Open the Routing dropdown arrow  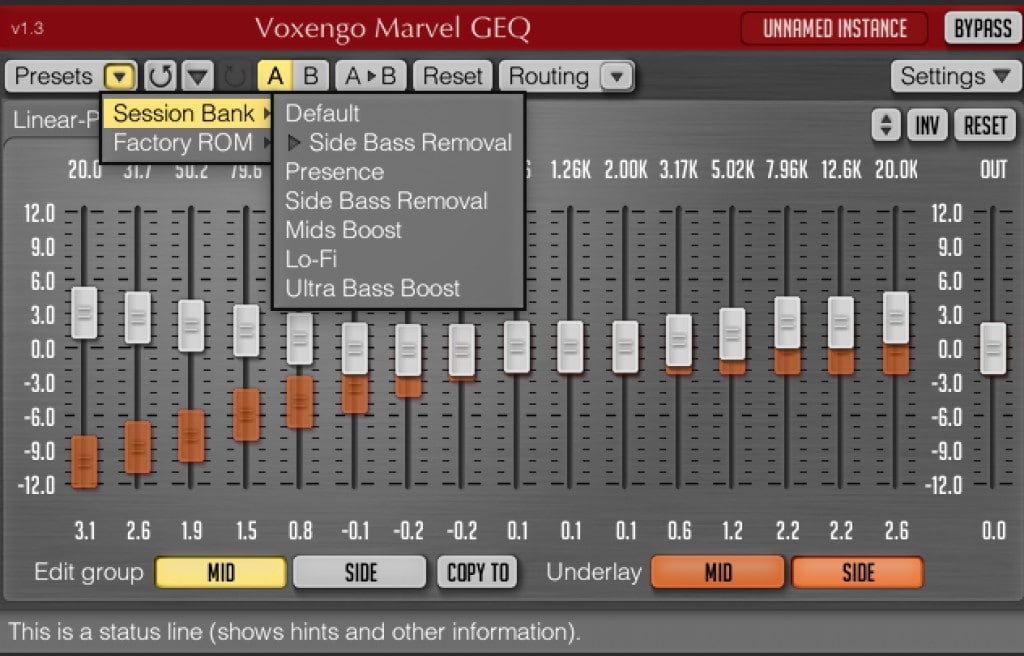click(616, 76)
